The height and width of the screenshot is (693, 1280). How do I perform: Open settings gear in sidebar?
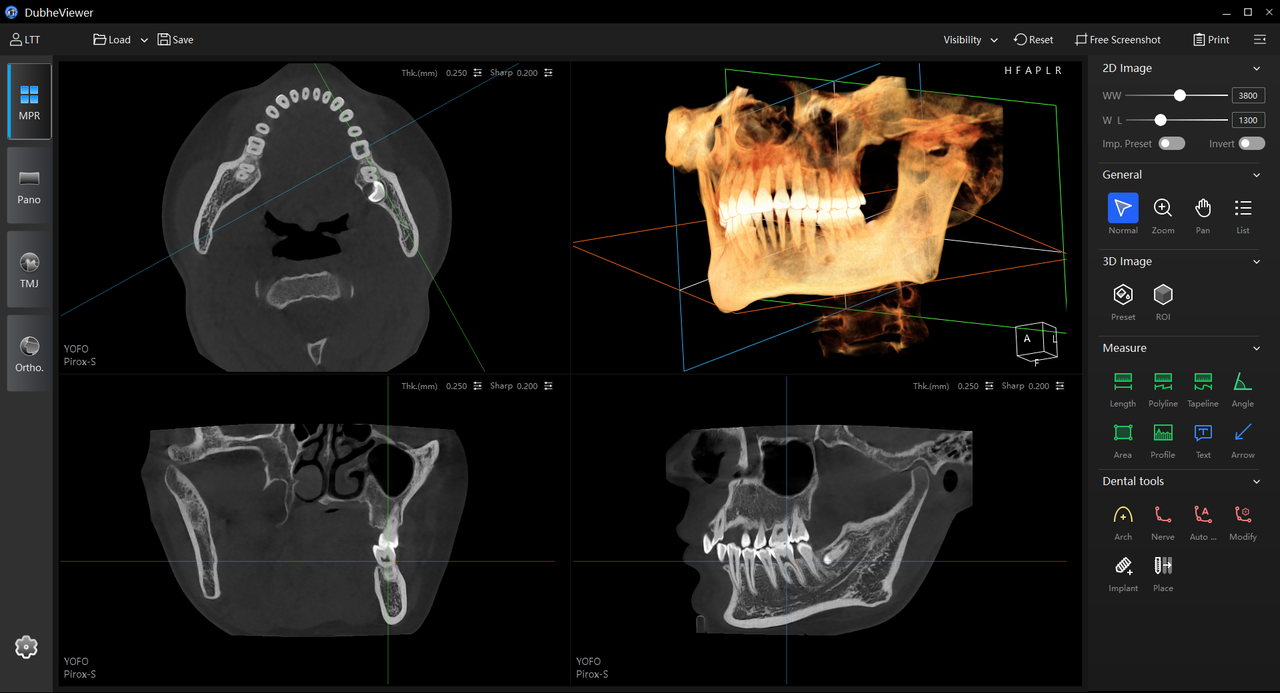point(27,647)
